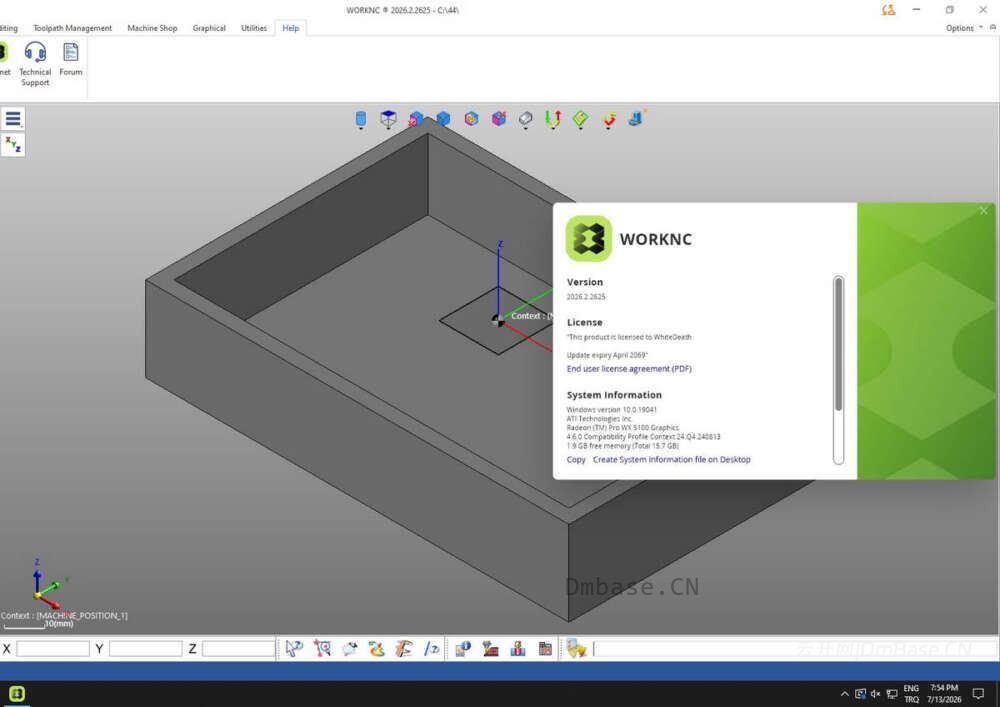Open the End user license agreement (PDF) link
The width and height of the screenshot is (1000, 707).
629,368
